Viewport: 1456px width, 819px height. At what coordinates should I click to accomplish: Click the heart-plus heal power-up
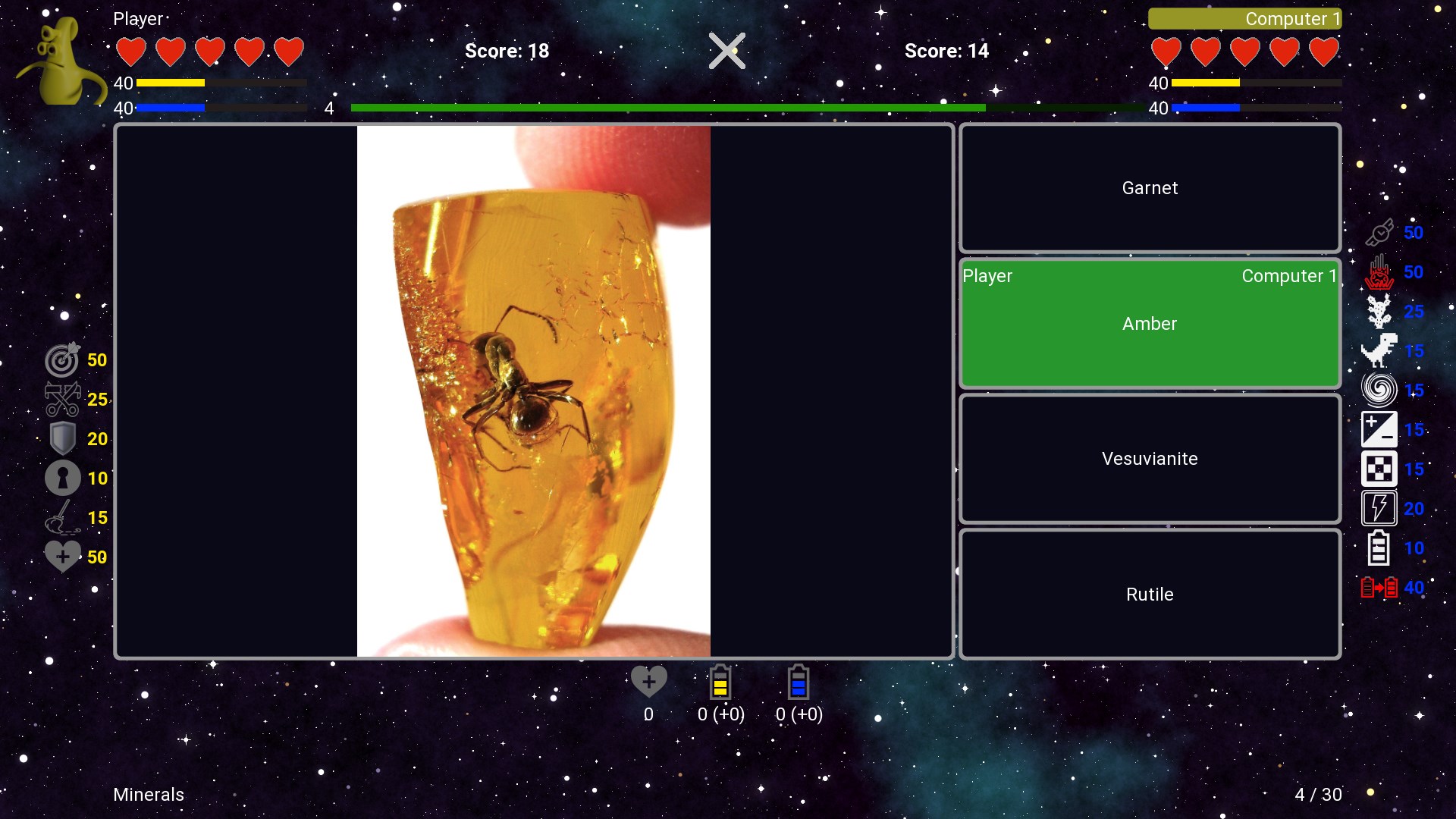(x=62, y=557)
